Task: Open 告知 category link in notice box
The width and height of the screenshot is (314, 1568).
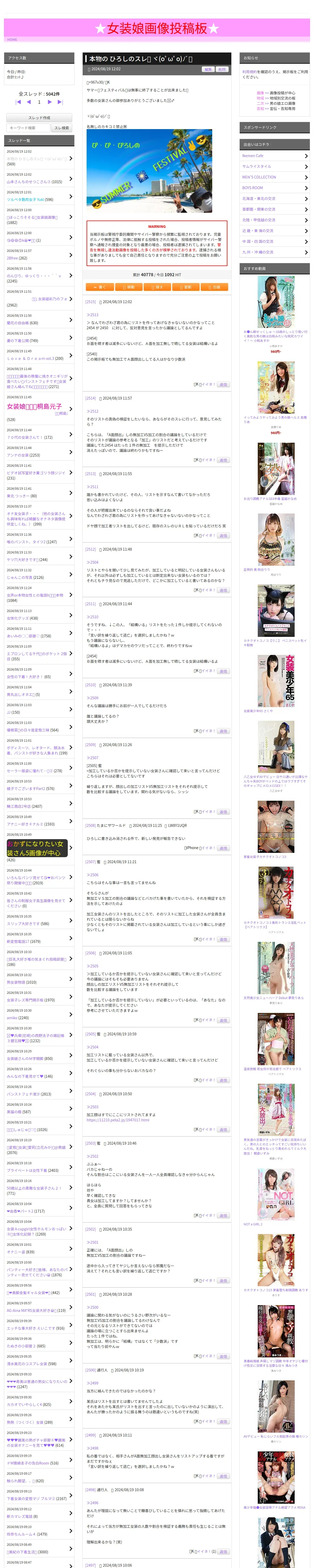Action: pyautogui.click(x=260, y=108)
